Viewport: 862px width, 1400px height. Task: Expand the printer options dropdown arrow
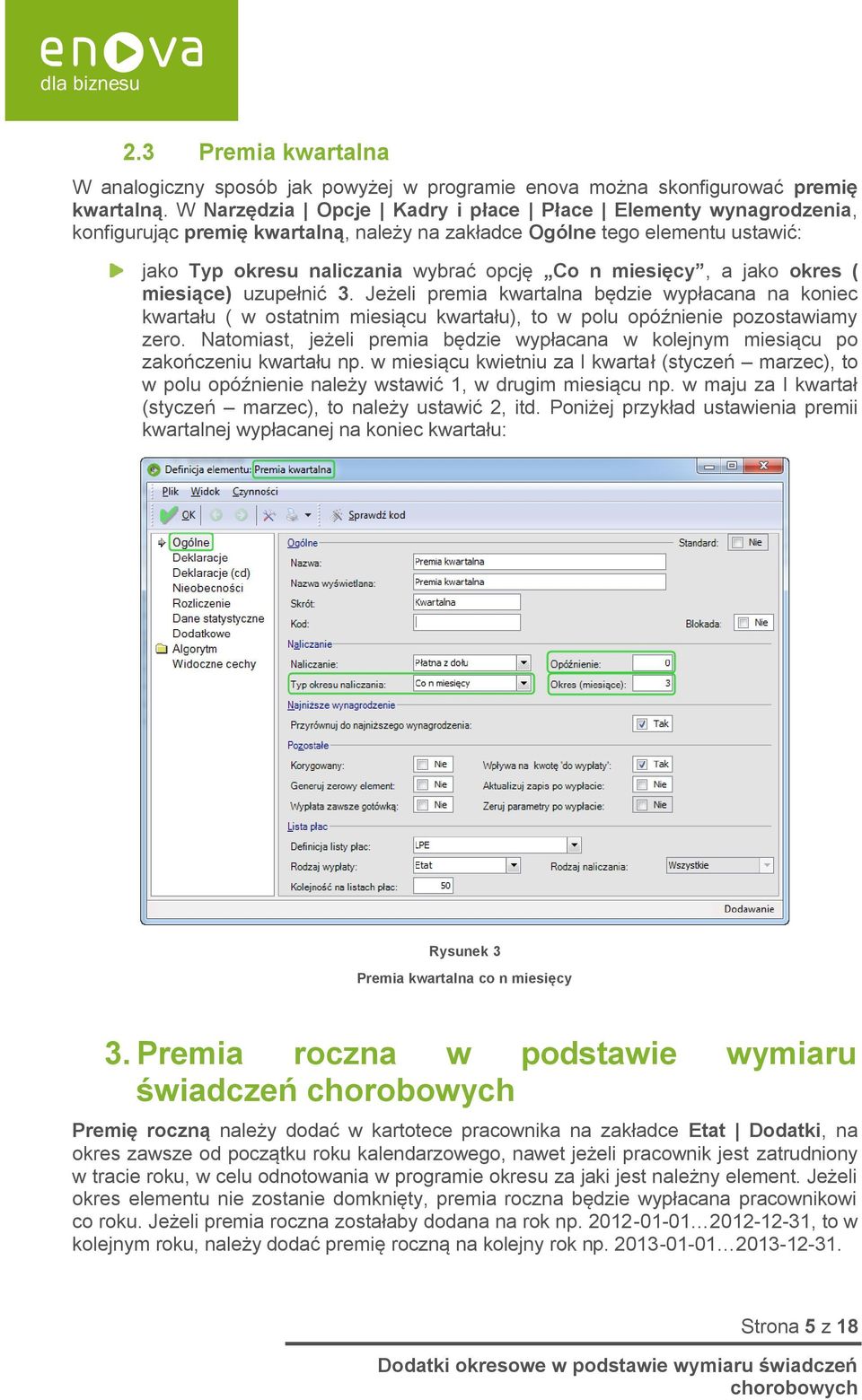(x=308, y=516)
